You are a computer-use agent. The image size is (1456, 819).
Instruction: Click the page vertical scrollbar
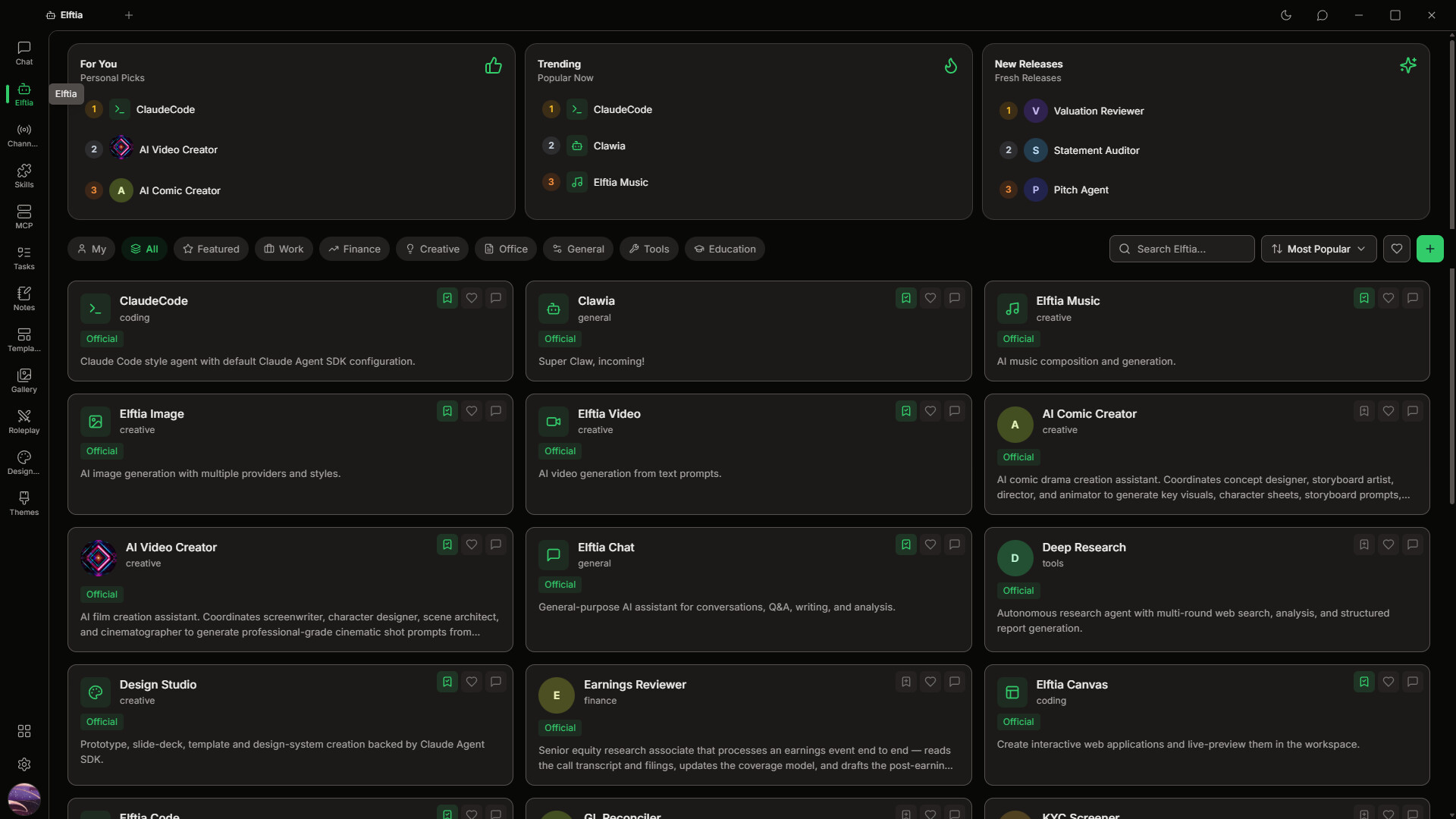coord(1451,273)
